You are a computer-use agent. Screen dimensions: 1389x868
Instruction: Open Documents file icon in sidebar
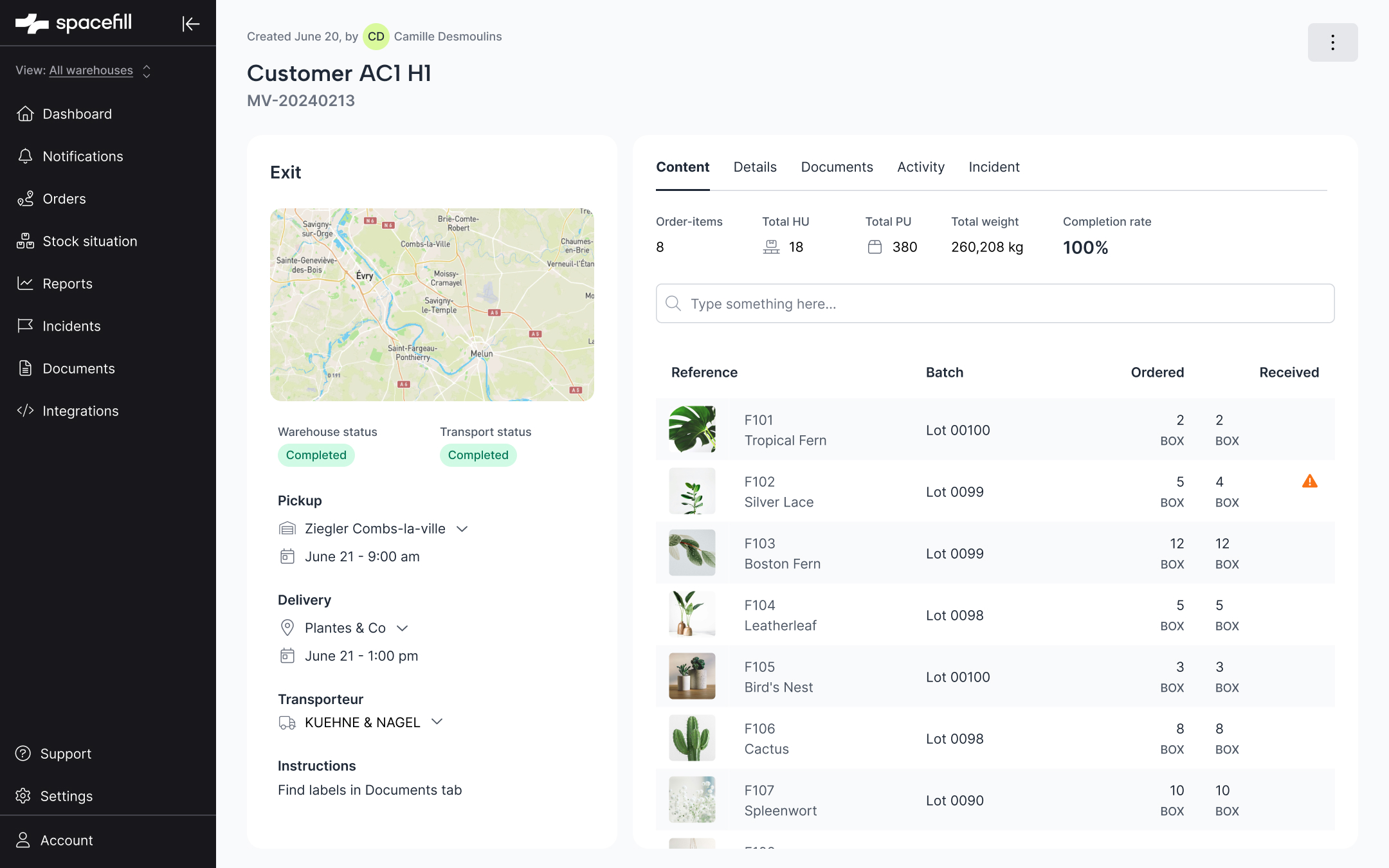25,368
